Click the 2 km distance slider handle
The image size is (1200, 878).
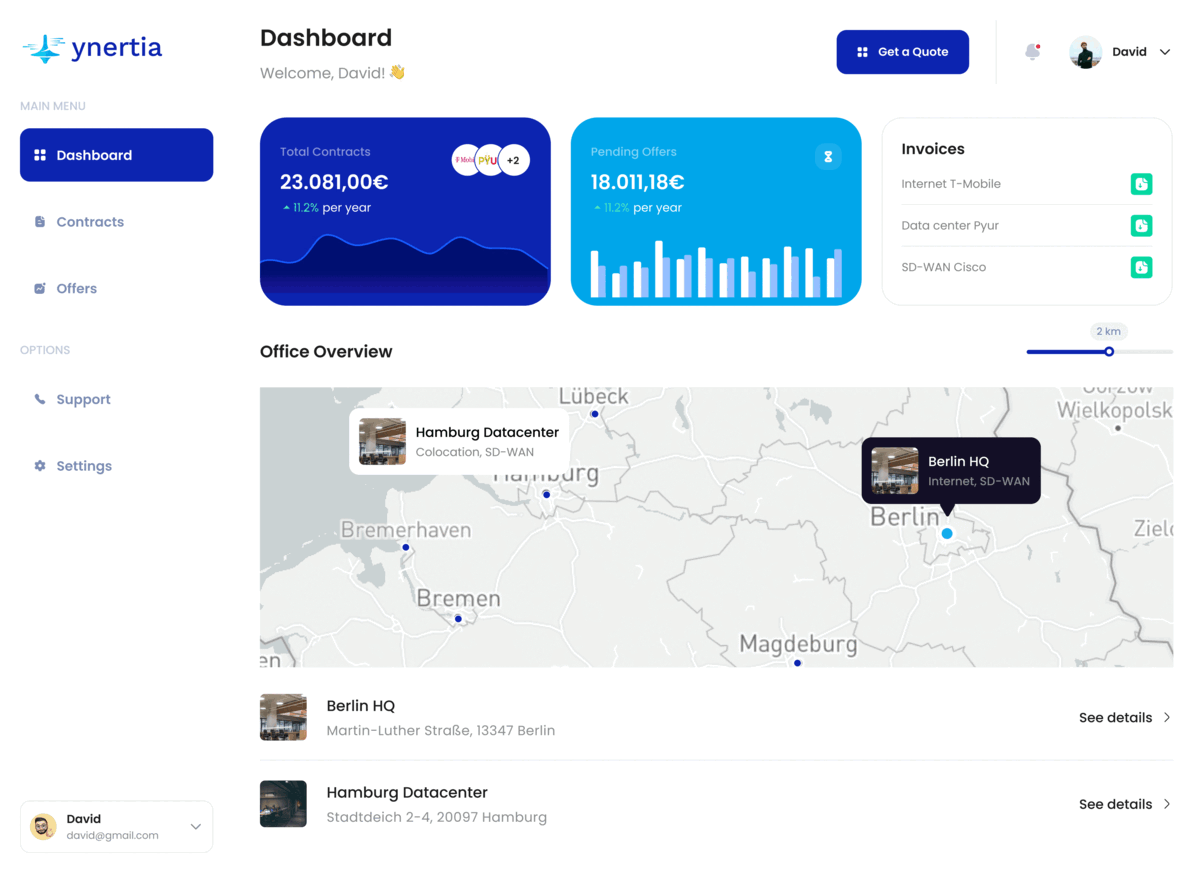coord(1109,352)
